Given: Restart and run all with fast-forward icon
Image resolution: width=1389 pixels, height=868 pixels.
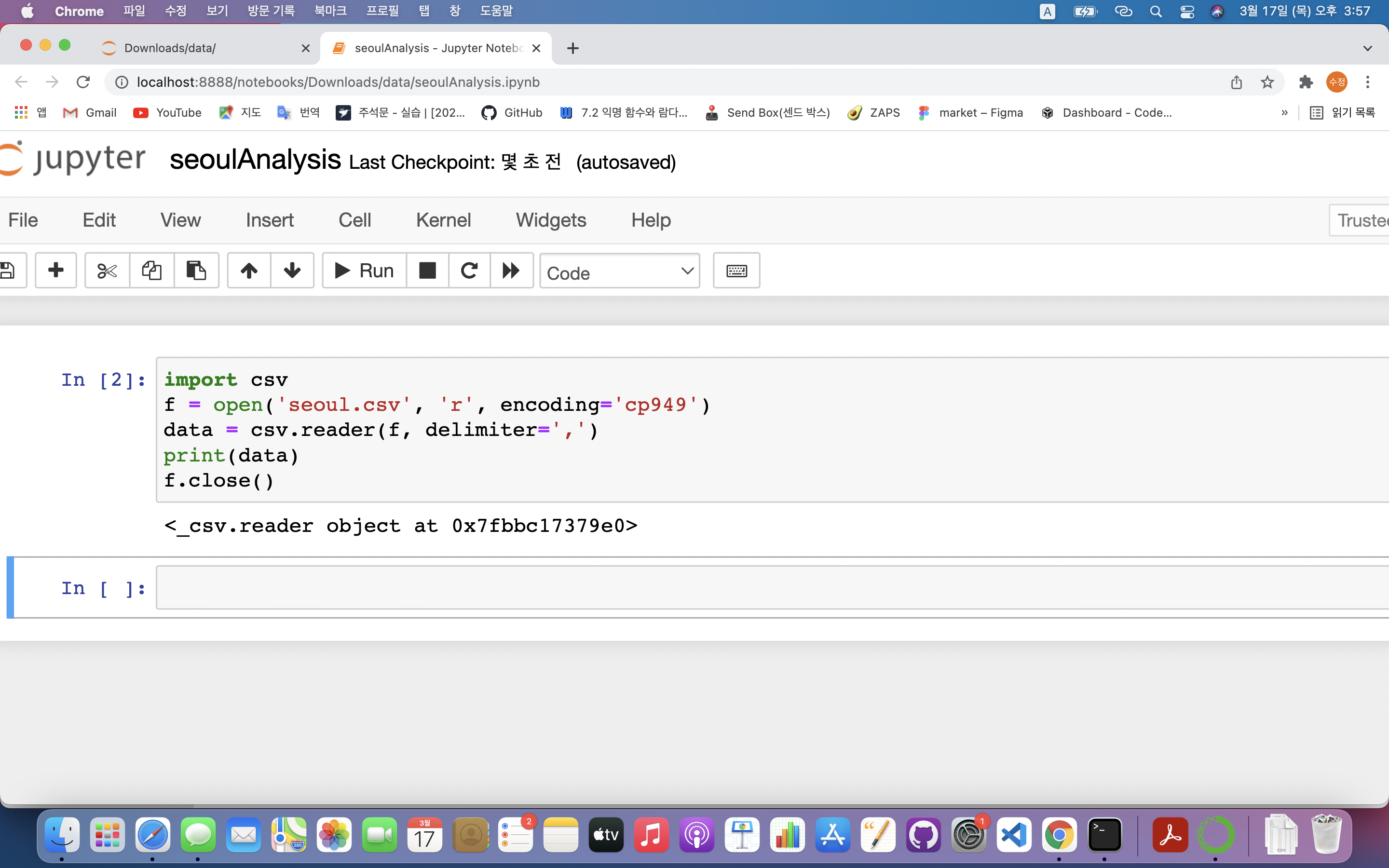Looking at the screenshot, I should tap(511, 271).
